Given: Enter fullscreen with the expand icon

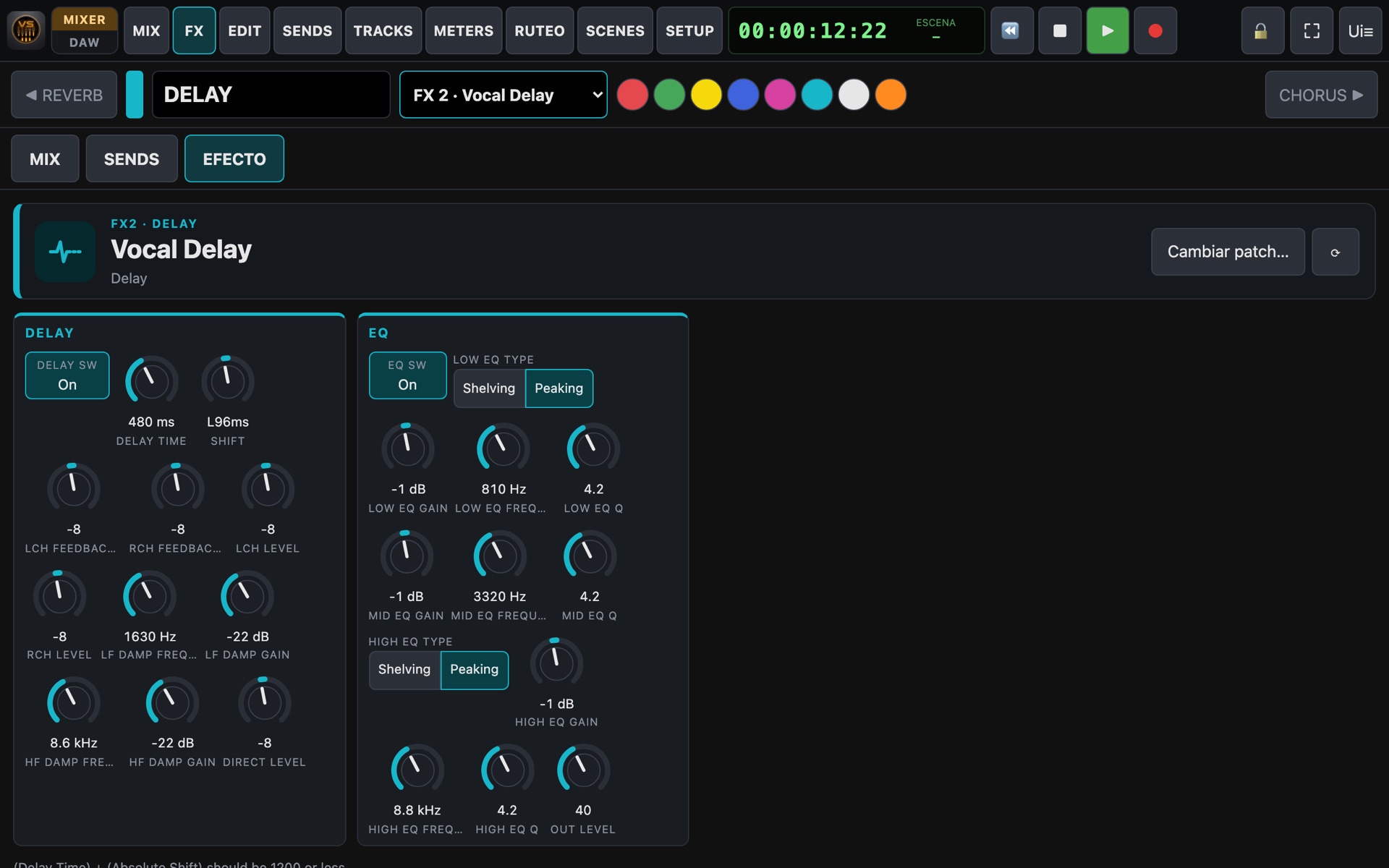Looking at the screenshot, I should pos(1311,30).
